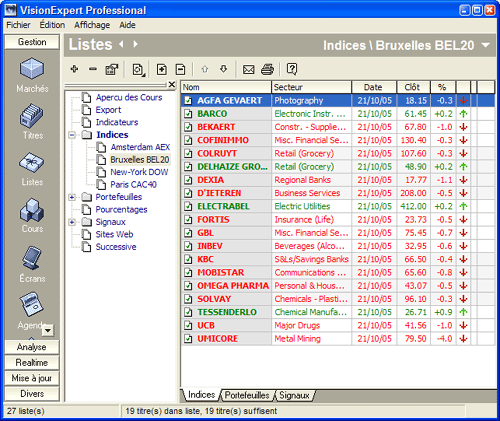The height and width of the screenshot is (421, 500).
Task: Move item down with the arrow icon
Action: pyautogui.click(x=223, y=69)
